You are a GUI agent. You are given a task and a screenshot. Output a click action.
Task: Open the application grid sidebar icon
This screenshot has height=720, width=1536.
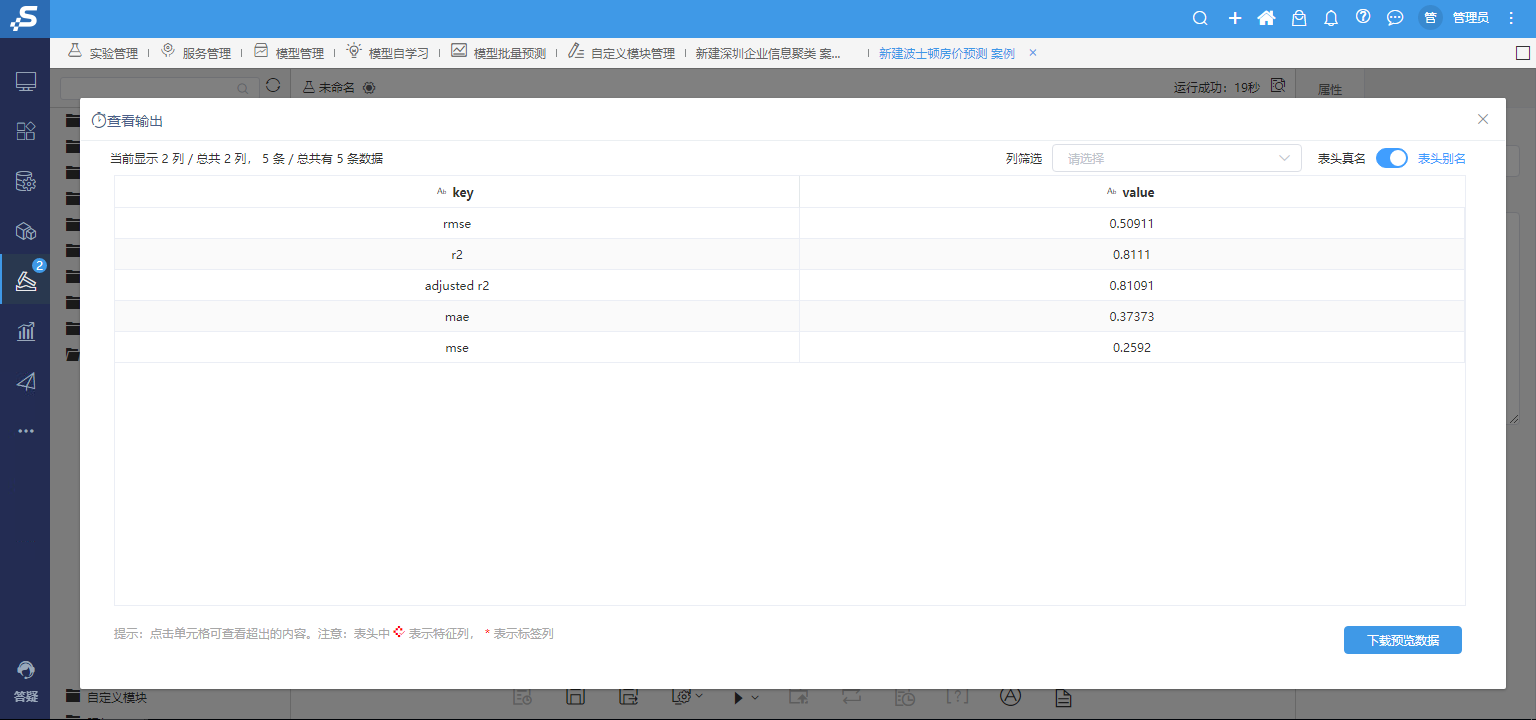tap(26, 131)
